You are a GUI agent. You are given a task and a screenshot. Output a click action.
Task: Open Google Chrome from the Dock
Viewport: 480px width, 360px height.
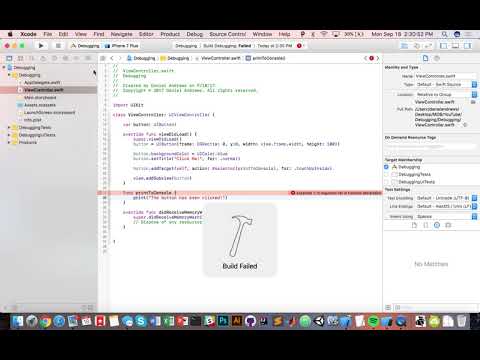(x=45, y=321)
